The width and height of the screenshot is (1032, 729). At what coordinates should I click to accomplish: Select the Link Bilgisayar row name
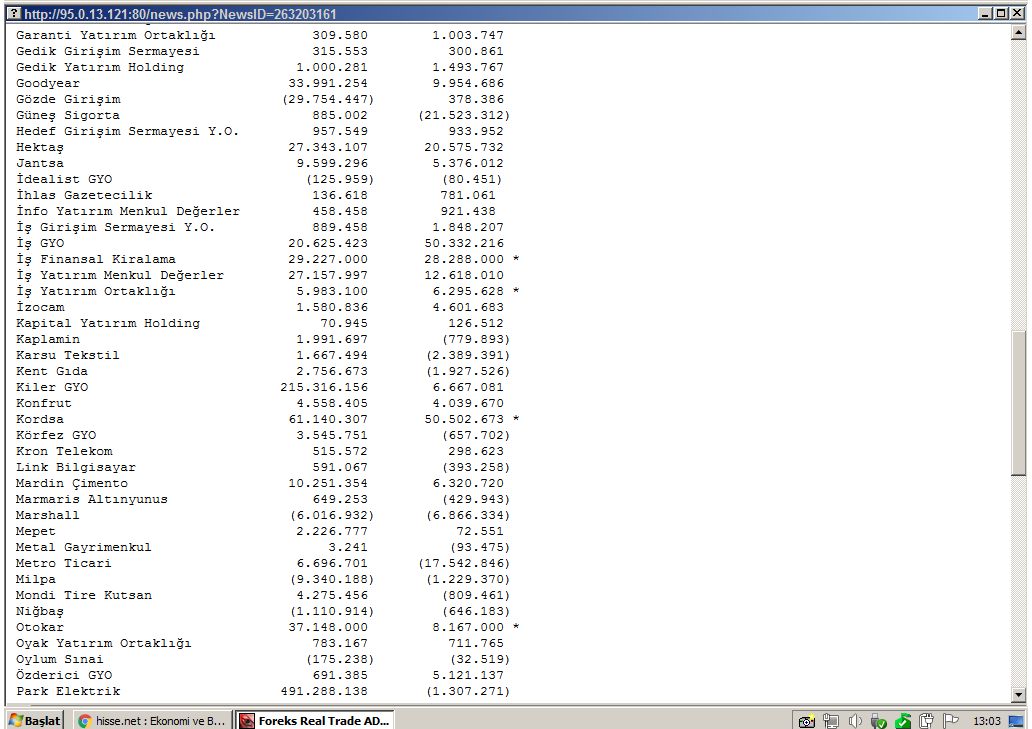(76, 467)
